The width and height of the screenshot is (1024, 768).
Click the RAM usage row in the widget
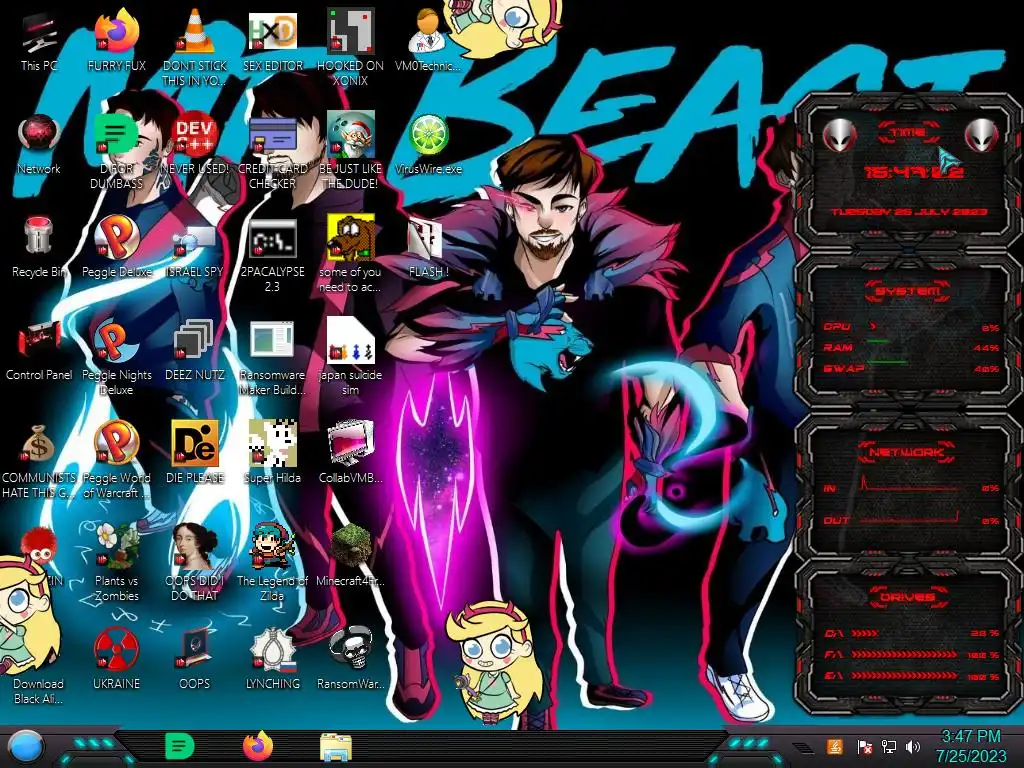tap(912, 347)
